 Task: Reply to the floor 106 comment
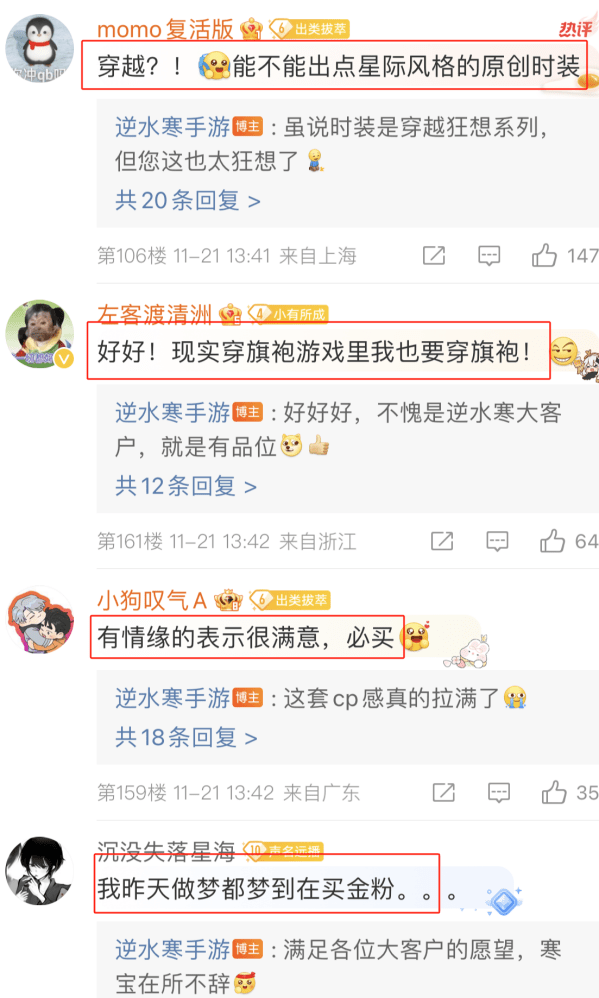click(489, 256)
